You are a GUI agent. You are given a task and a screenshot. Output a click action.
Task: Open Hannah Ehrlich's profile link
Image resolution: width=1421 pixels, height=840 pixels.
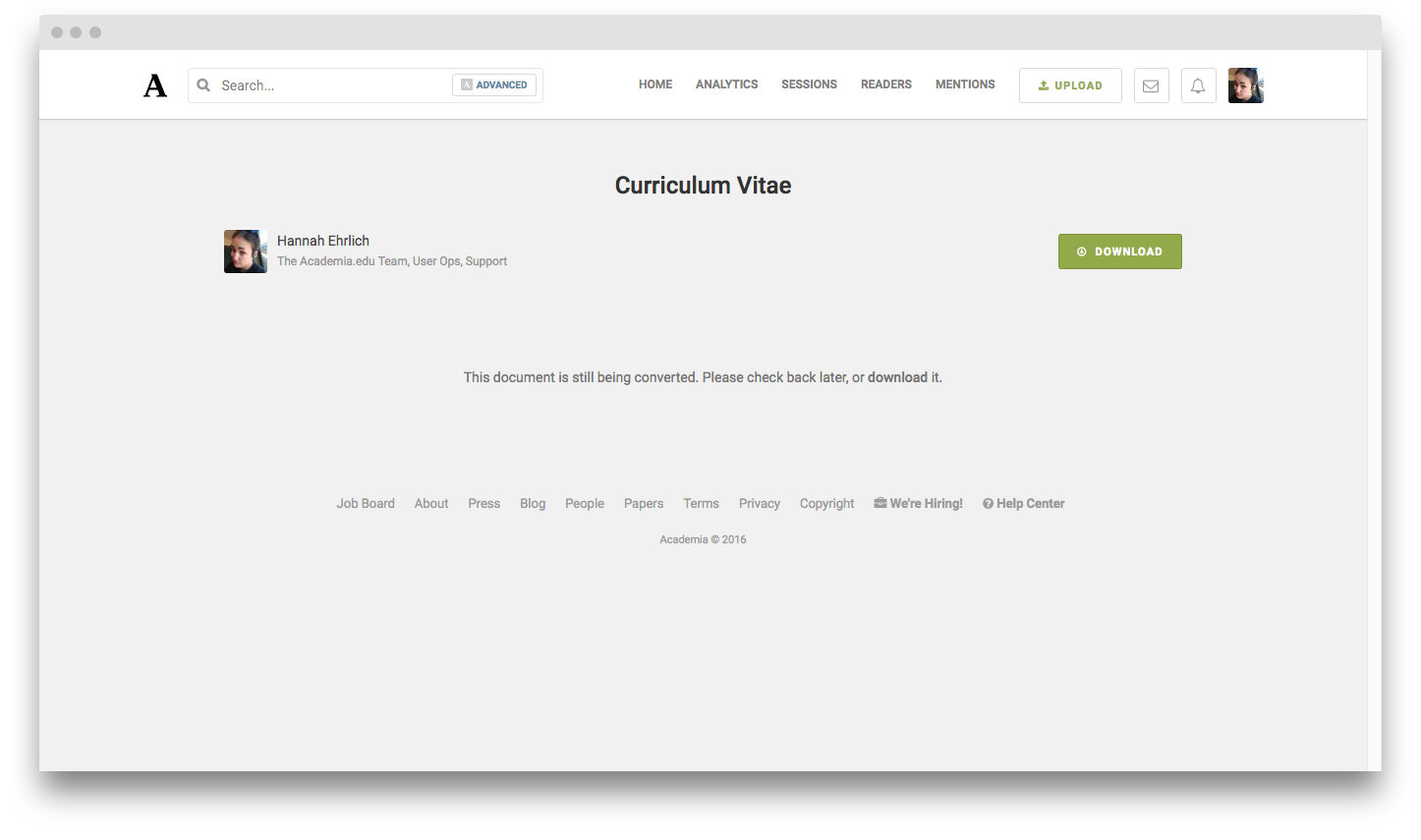coord(323,241)
